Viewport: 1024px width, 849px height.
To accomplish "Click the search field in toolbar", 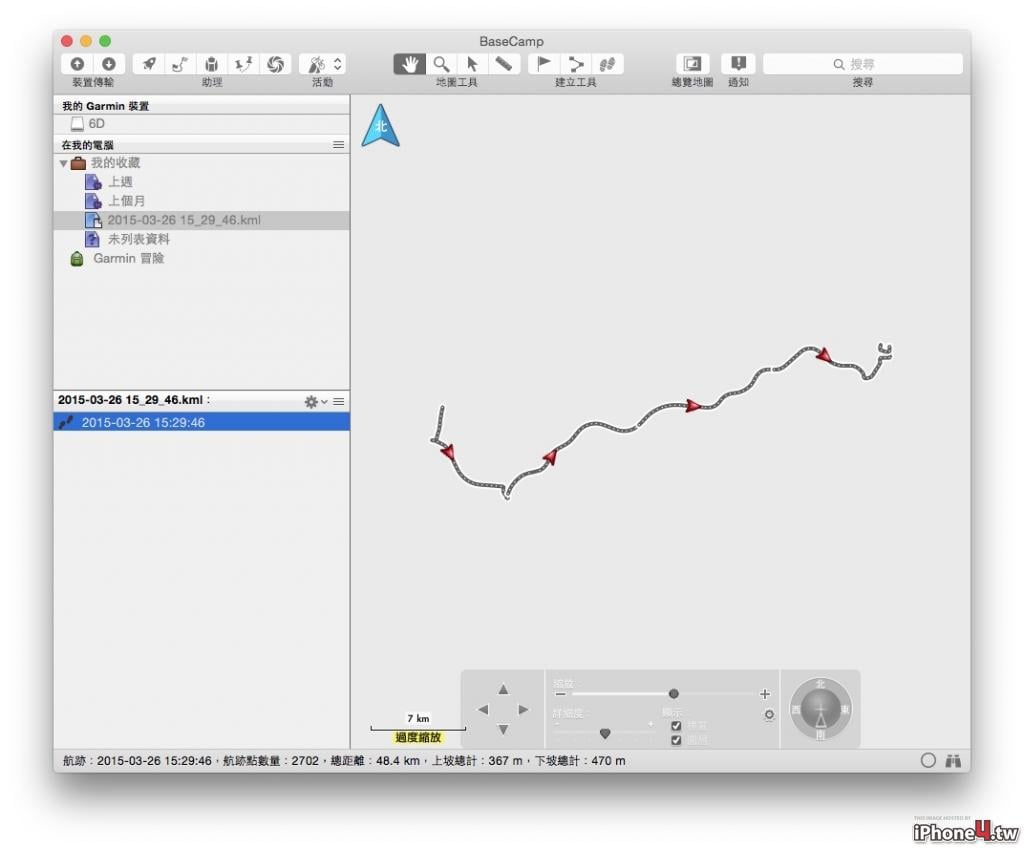I will click(863, 64).
